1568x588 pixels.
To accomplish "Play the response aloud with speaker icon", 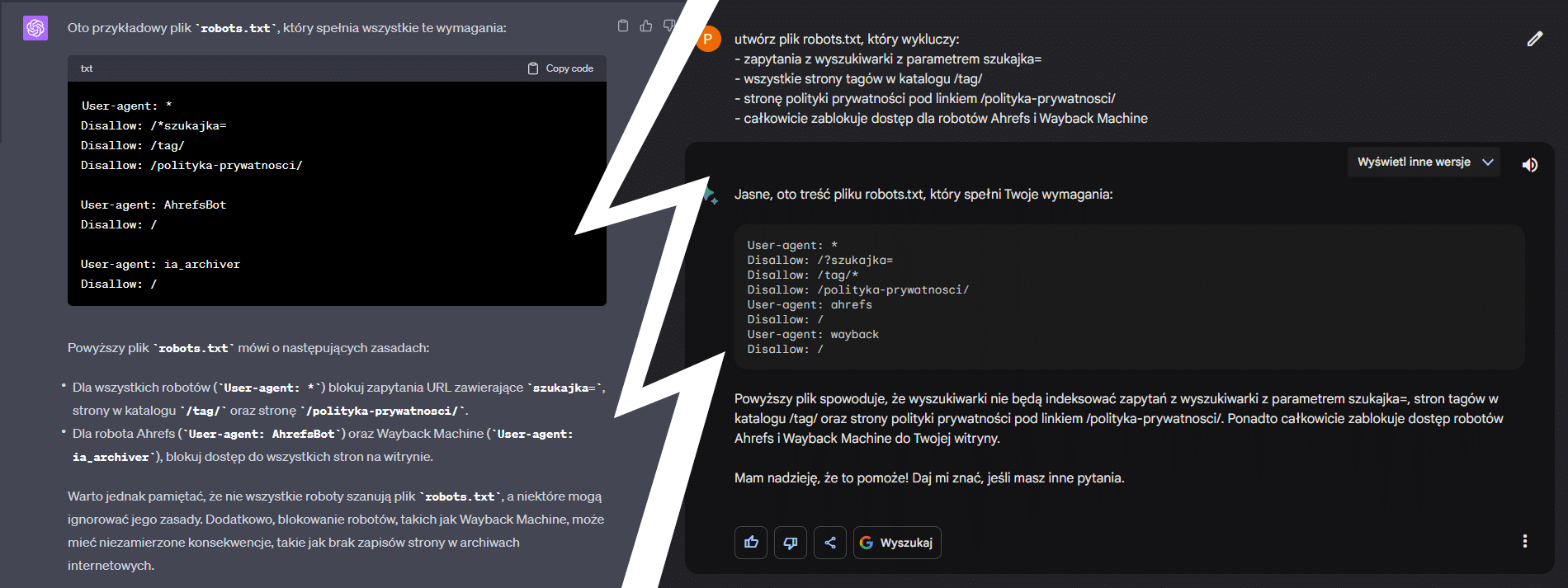I will click(x=1529, y=165).
